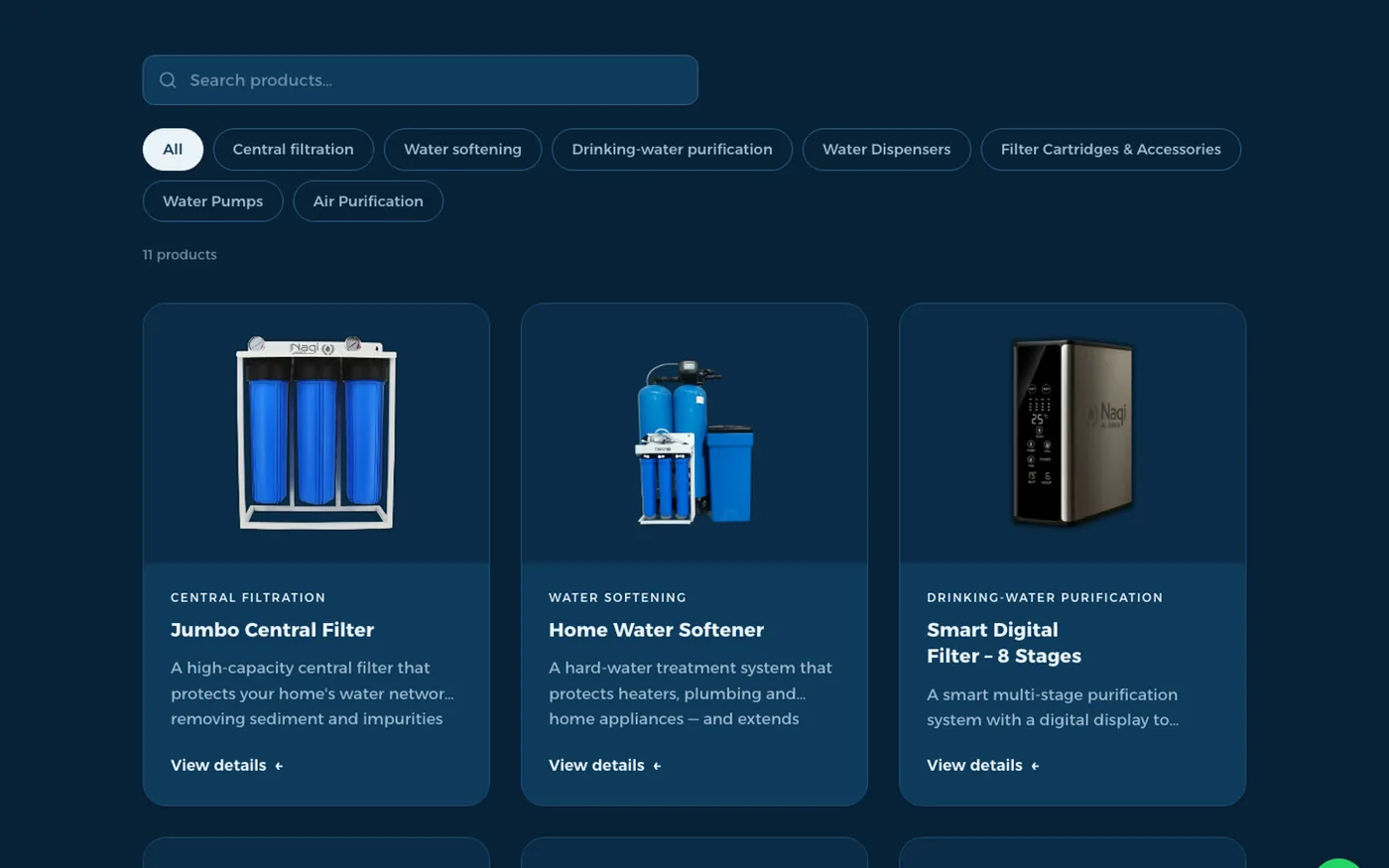Click Smart Digital Filter description text
This screenshot has height=868, width=1389.
coord(1053,707)
